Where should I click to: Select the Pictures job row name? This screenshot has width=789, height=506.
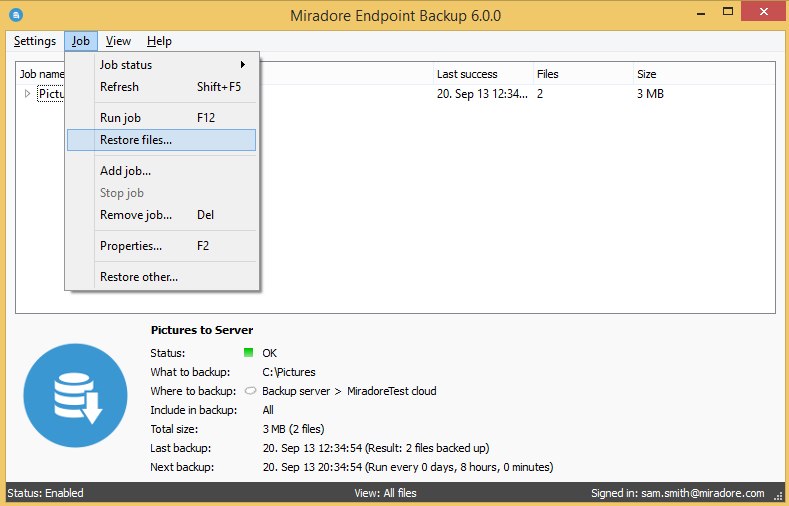click(51, 94)
